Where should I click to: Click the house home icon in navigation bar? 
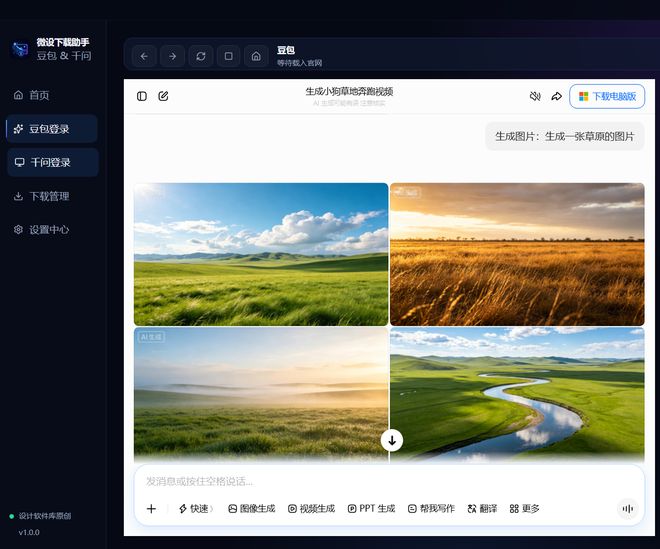click(256, 56)
